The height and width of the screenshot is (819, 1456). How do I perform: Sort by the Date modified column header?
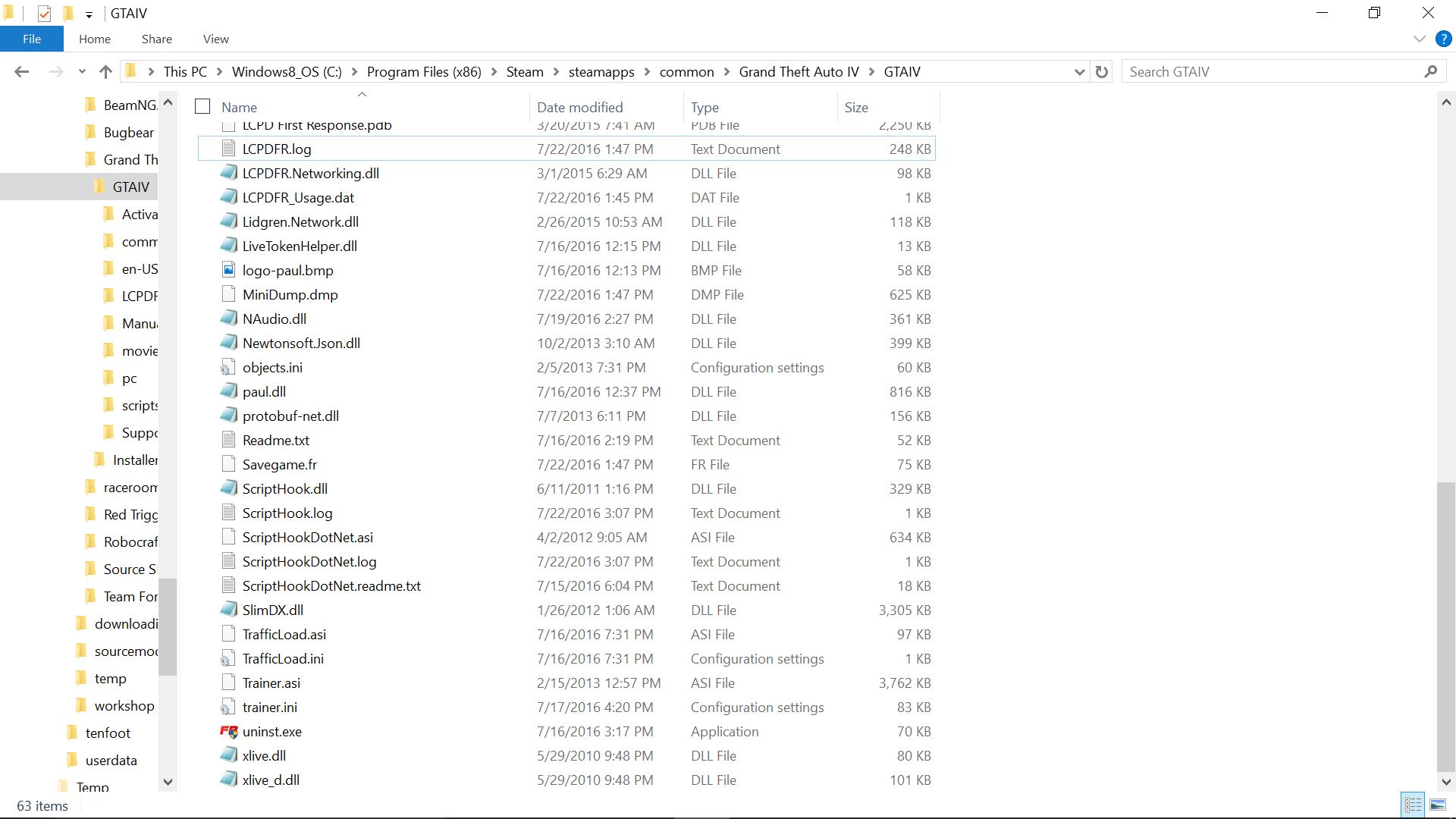coord(579,107)
